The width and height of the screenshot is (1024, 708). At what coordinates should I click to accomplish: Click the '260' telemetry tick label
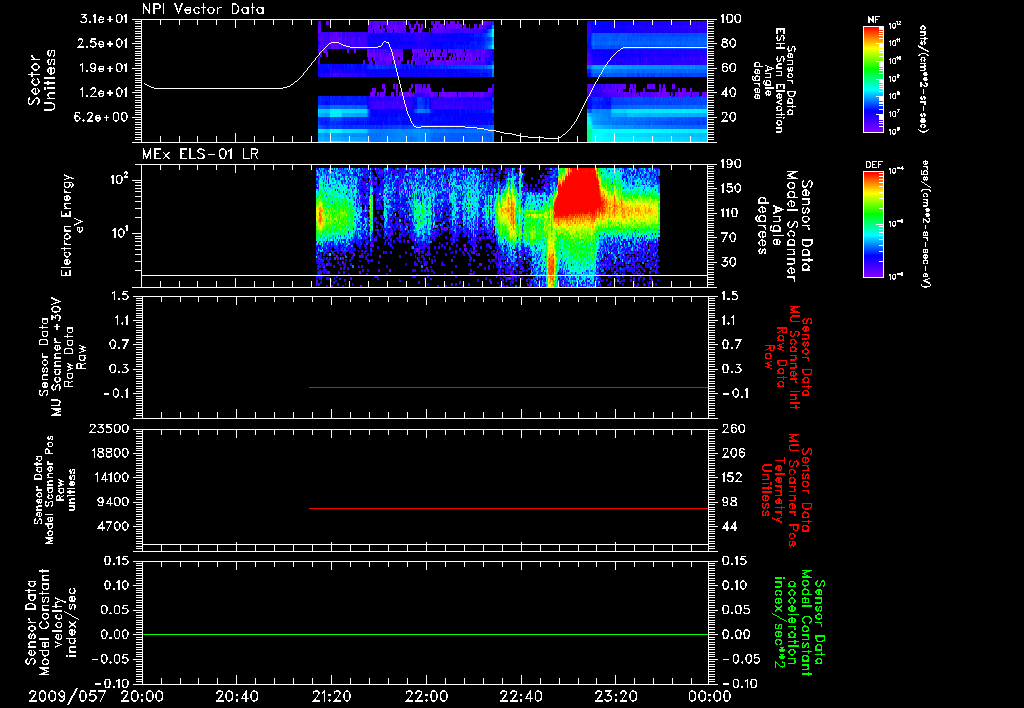[731, 428]
